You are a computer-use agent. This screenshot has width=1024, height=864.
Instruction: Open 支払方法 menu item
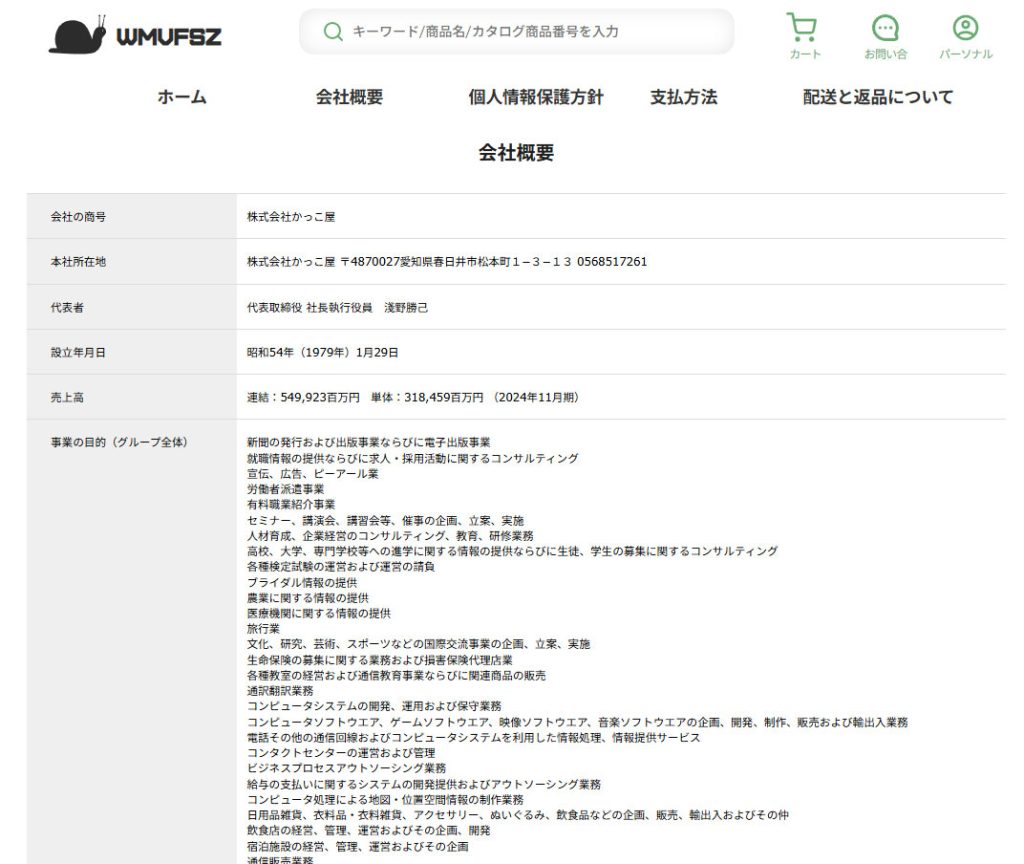(683, 97)
